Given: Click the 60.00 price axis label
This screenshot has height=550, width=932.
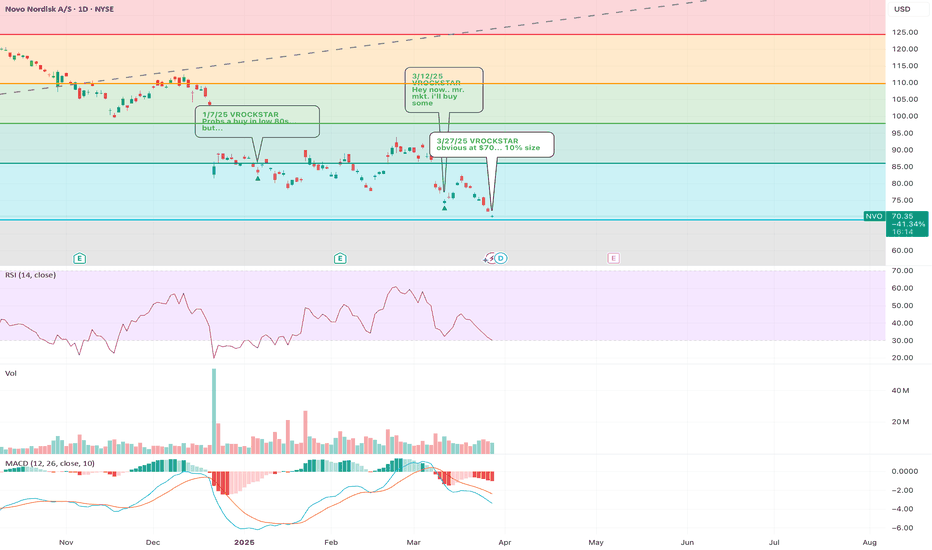Looking at the screenshot, I should pos(903,250).
